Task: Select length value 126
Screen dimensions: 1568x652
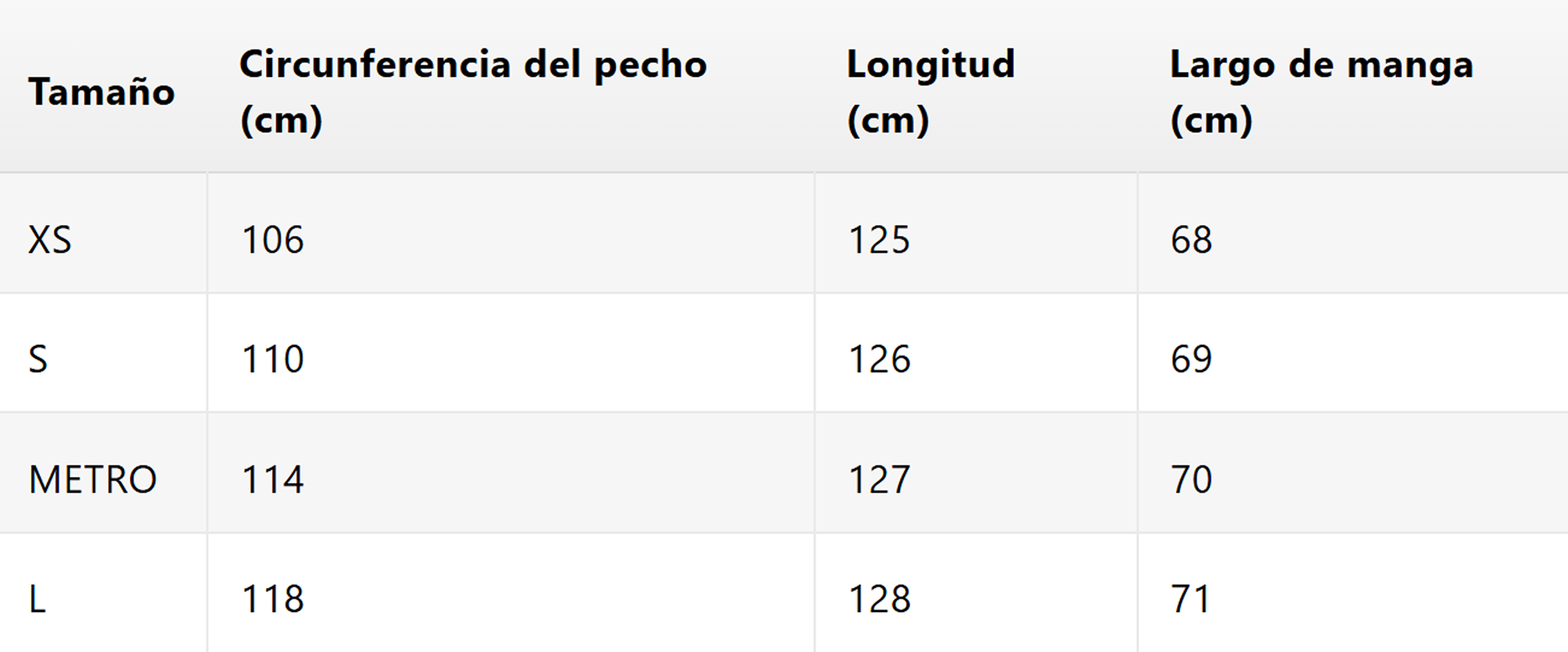Action: 879,359
